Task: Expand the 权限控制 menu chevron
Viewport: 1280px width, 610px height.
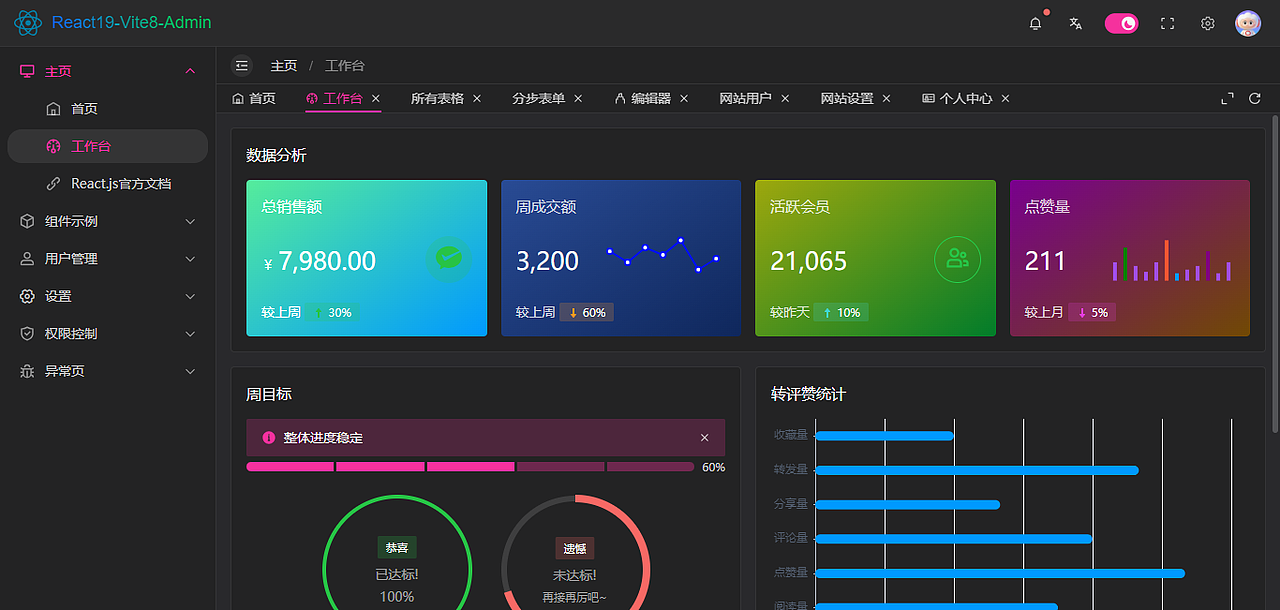Action: [190, 334]
